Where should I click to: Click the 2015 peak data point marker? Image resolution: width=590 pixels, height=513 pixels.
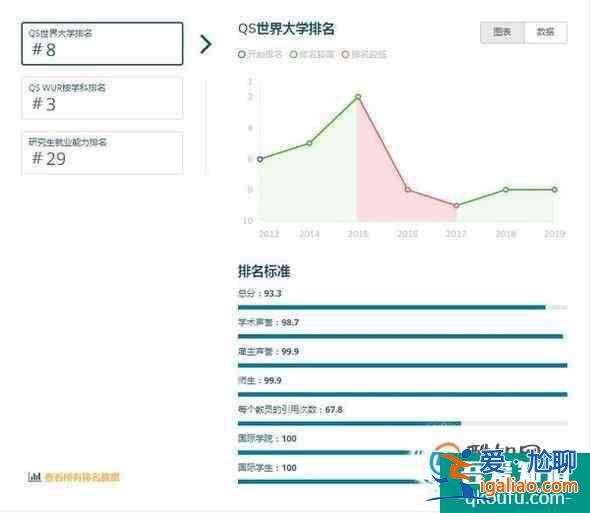click(x=358, y=97)
